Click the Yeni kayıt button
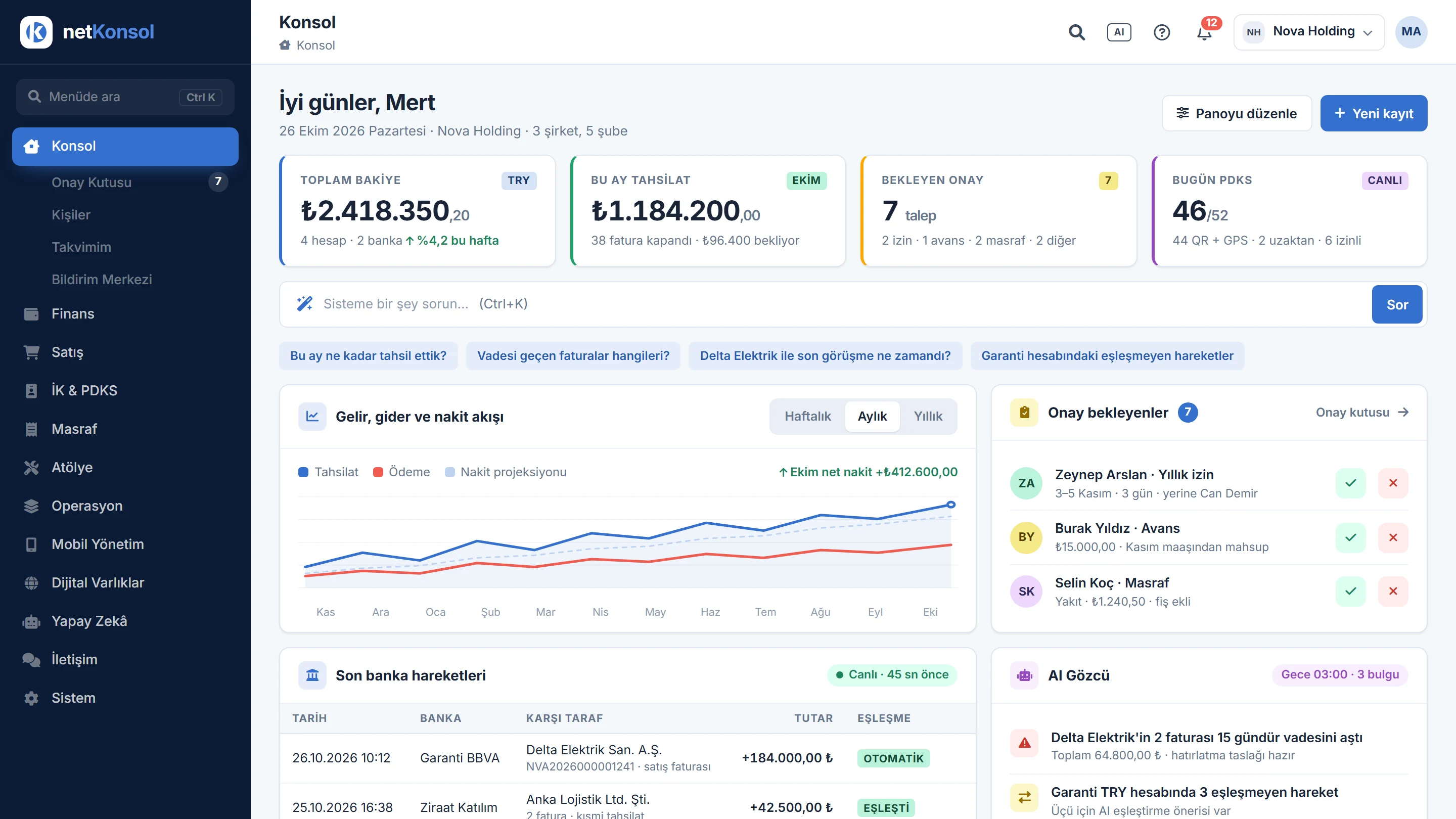1456x819 pixels. [1374, 114]
